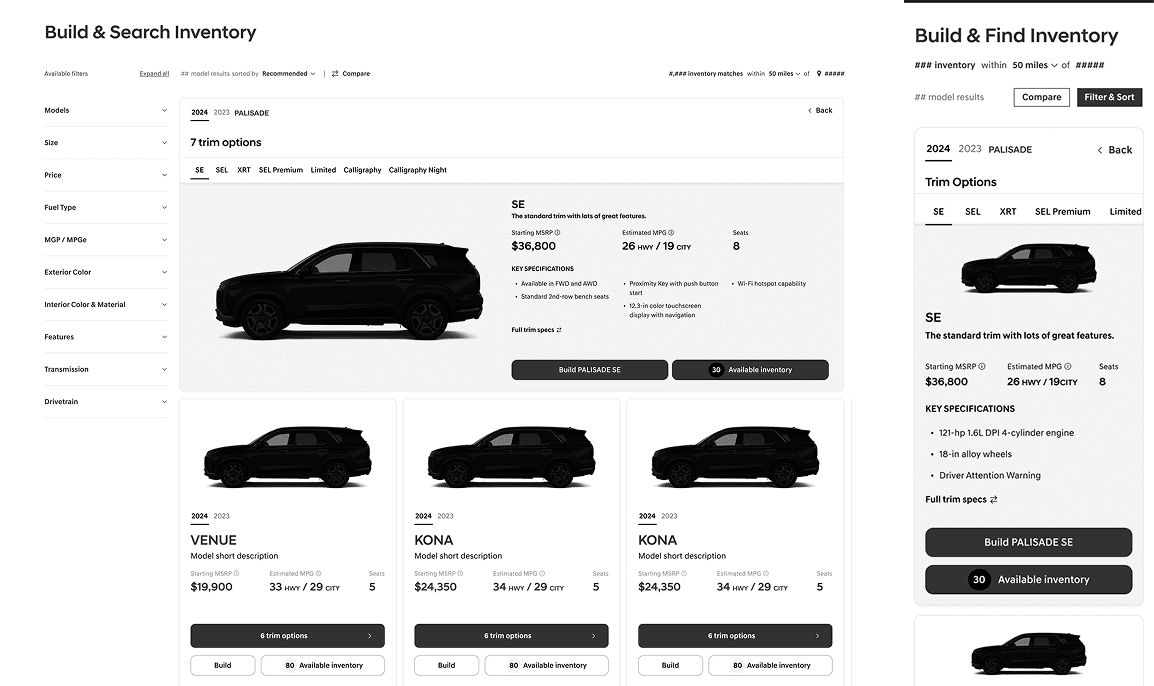Click arrow on VENUE 6 trim options button
This screenshot has width=1154, height=686.
(369, 636)
